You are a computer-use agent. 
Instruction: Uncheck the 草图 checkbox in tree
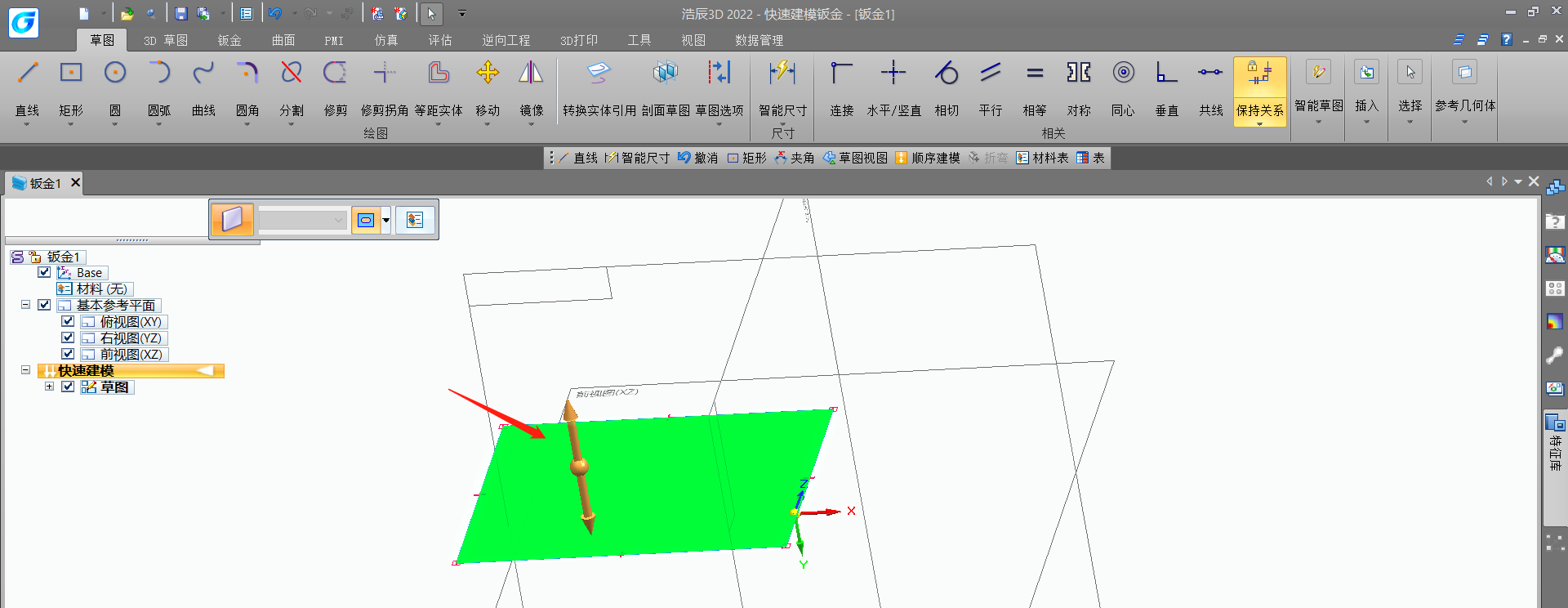point(68,387)
